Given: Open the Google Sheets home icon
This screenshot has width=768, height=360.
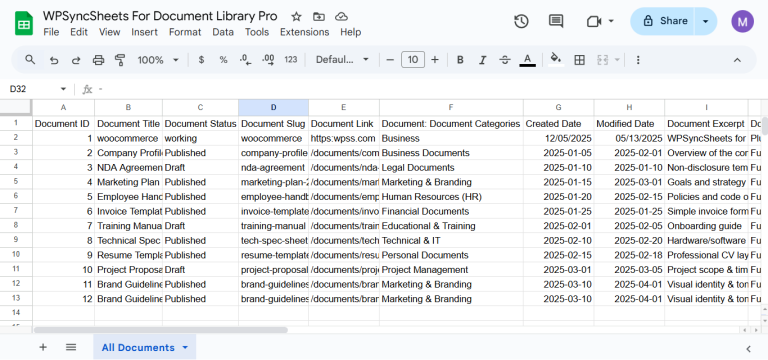Looking at the screenshot, I should (24, 24).
